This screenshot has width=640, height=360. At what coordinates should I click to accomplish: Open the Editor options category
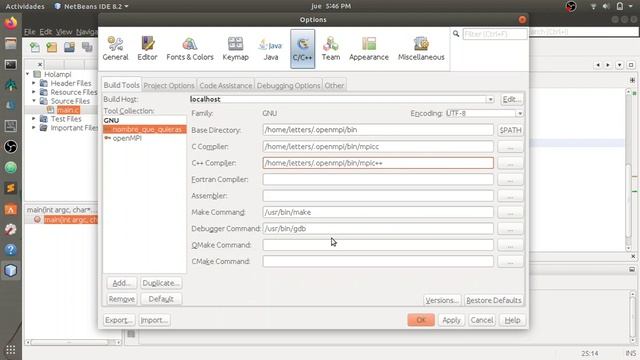point(147,49)
